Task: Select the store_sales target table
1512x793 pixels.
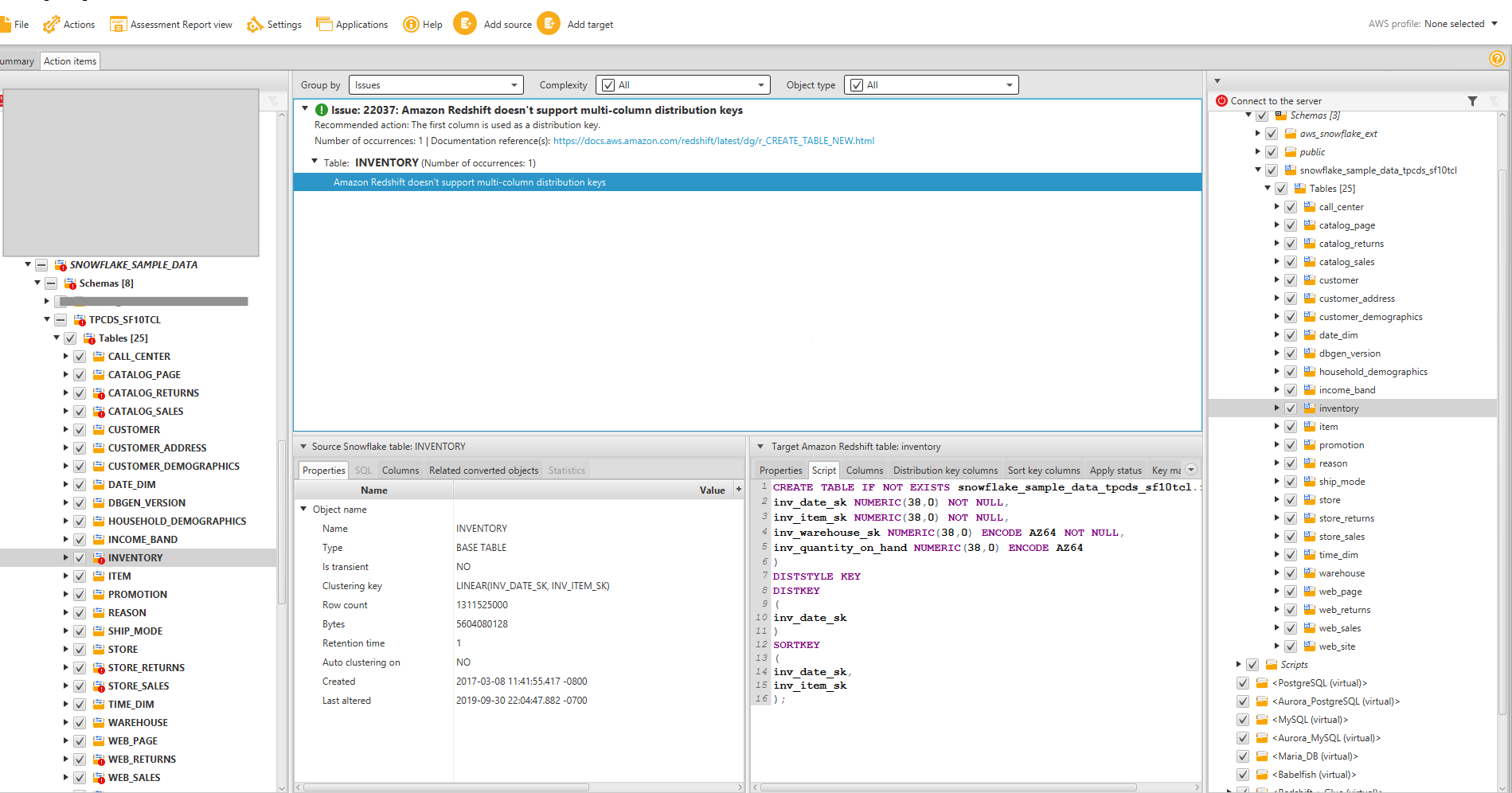Action: [1341, 537]
